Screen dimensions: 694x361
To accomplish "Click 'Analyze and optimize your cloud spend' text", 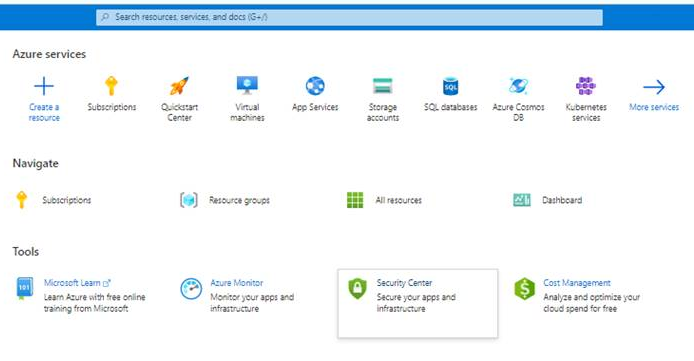I will pos(591,303).
